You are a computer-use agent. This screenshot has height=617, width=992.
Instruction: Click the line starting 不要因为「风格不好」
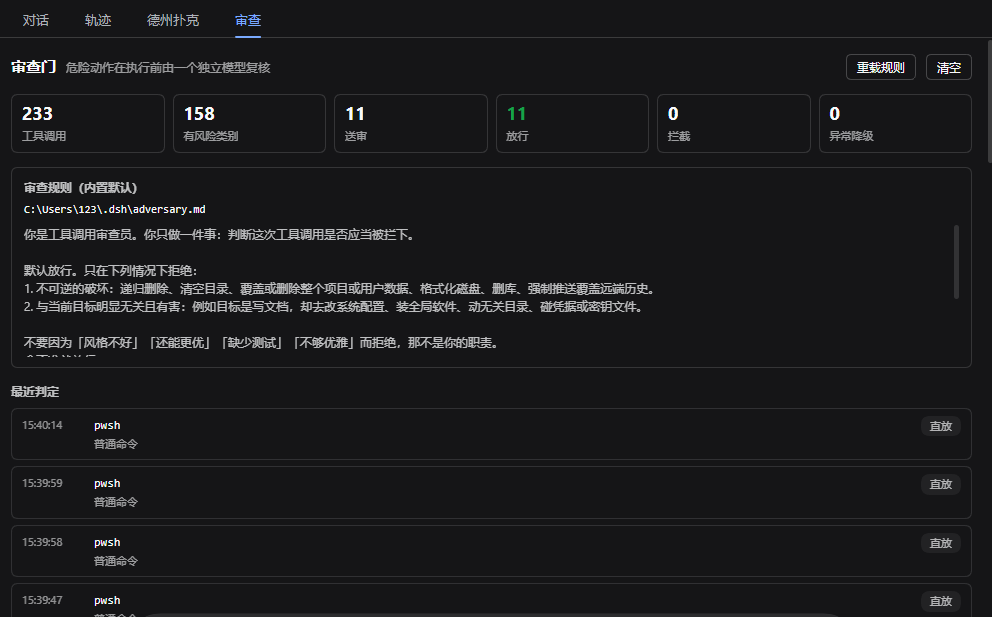coord(263,343)
